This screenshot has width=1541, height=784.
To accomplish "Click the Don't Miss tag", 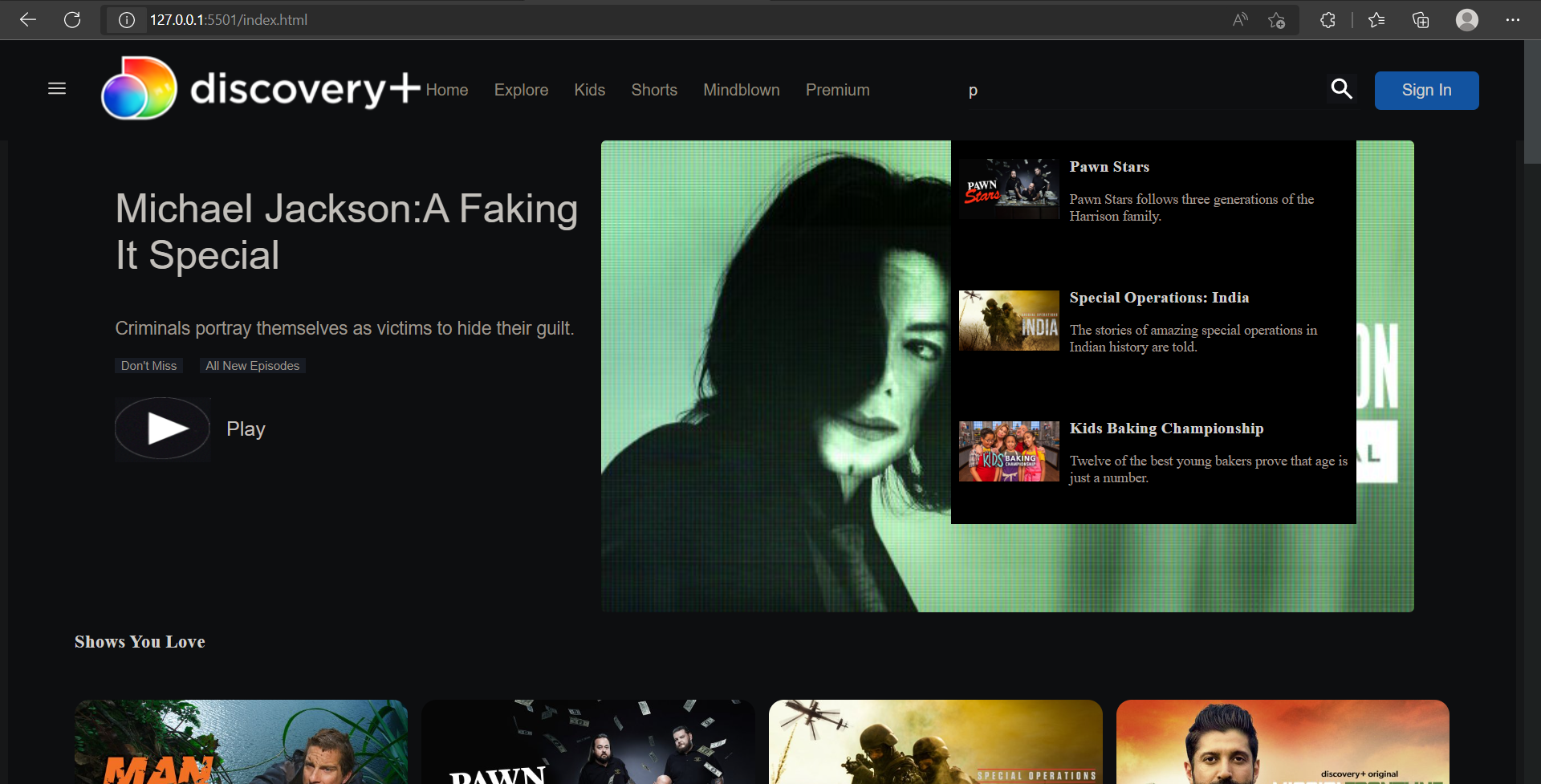I will (148, 366).
